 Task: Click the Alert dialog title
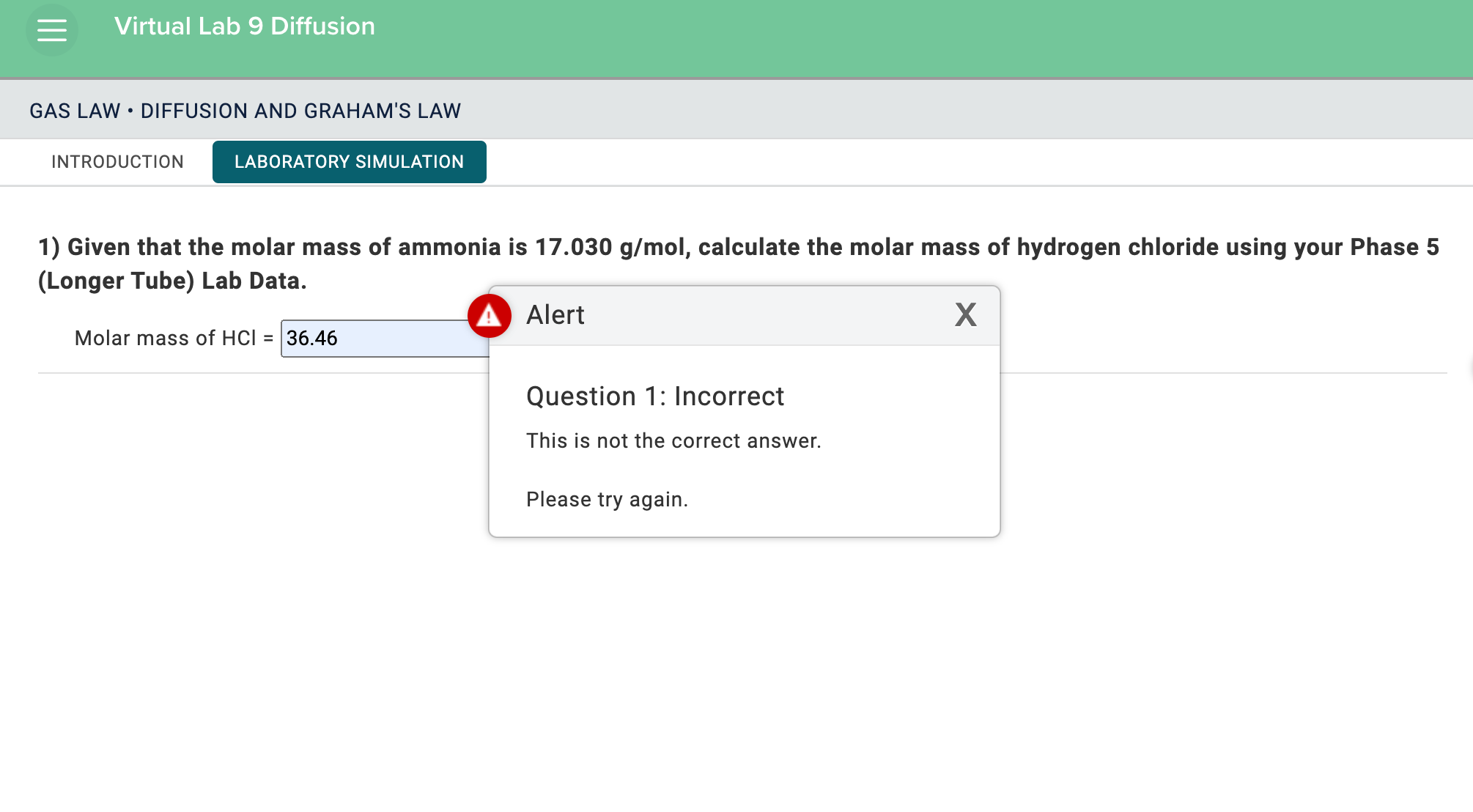click(555, 315)
